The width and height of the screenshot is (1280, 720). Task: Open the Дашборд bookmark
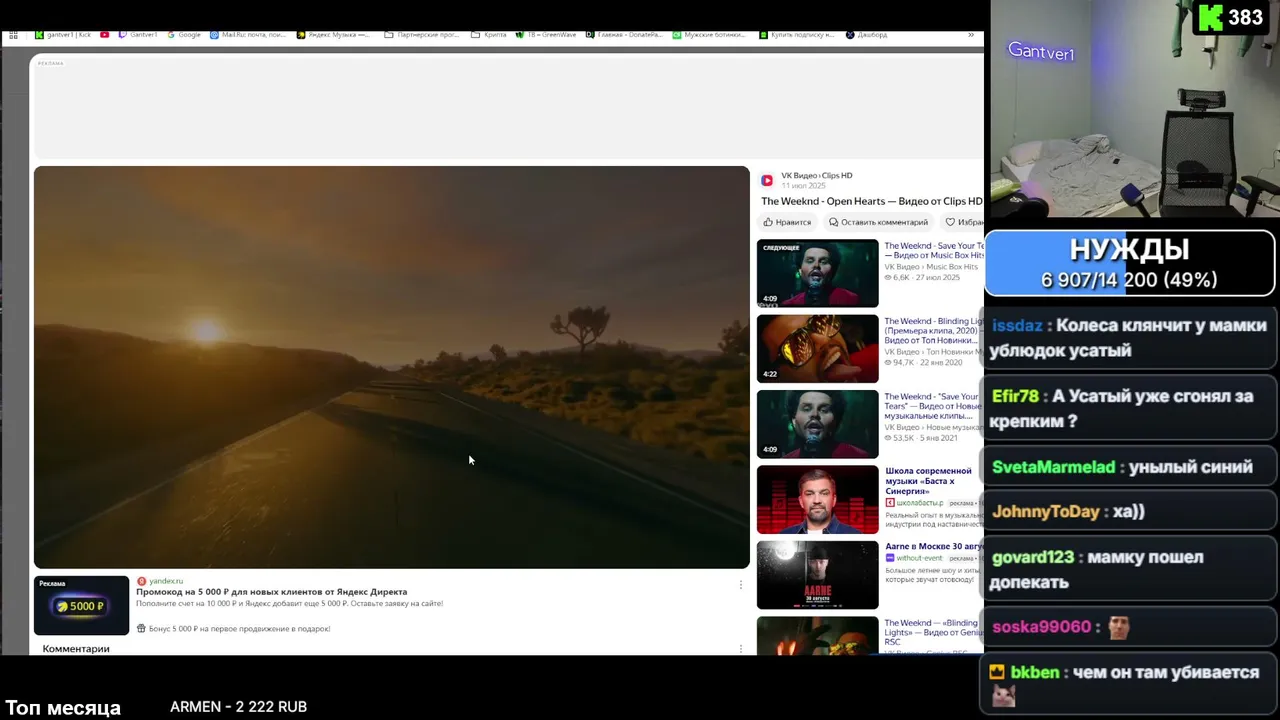(x=866, y=35)
